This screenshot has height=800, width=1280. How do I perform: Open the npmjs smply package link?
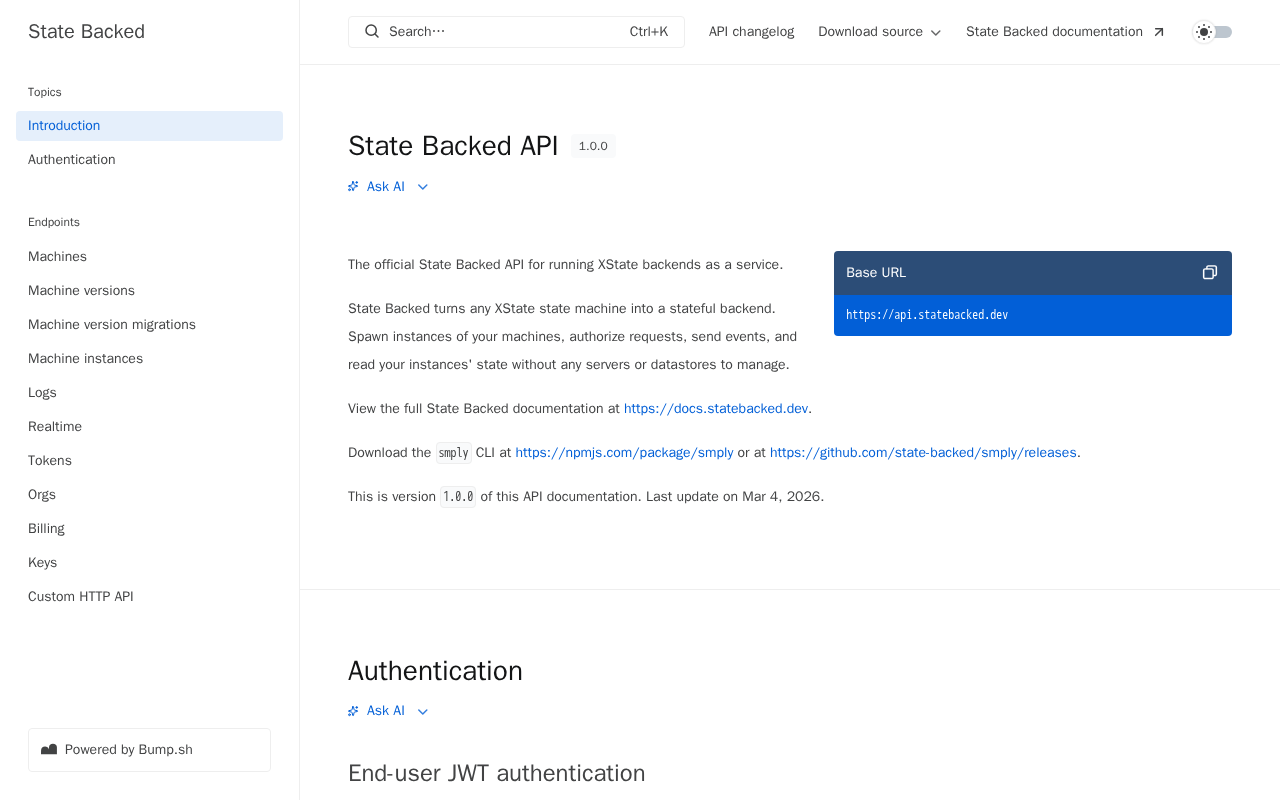click(x=624, y=453)
